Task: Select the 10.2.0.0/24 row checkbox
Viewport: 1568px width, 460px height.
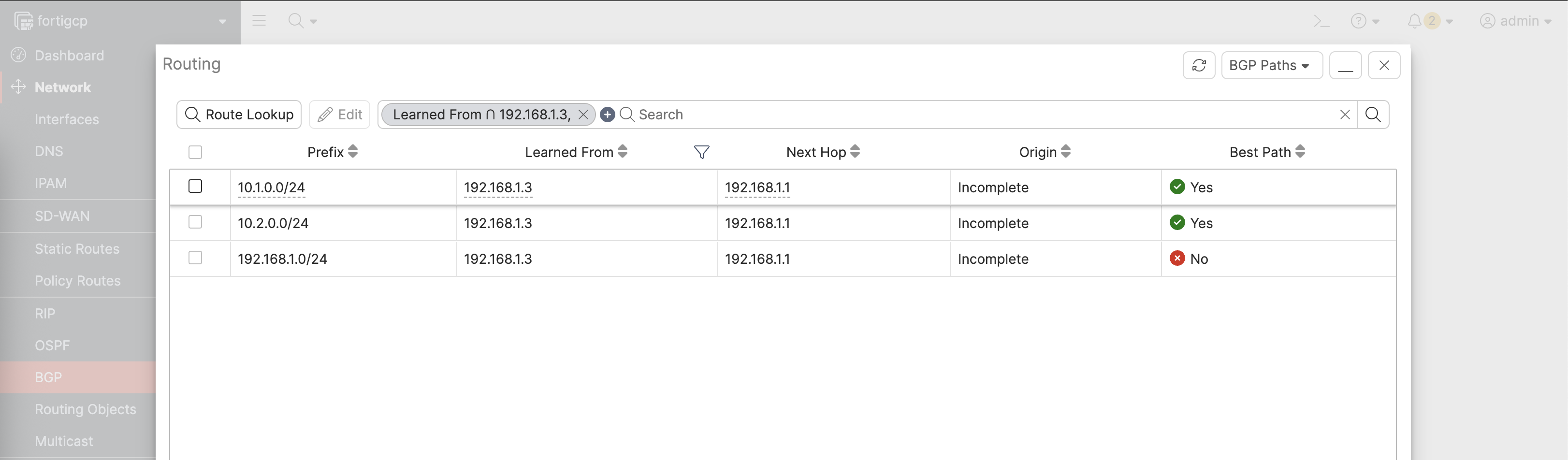Action: pos(195,222)
